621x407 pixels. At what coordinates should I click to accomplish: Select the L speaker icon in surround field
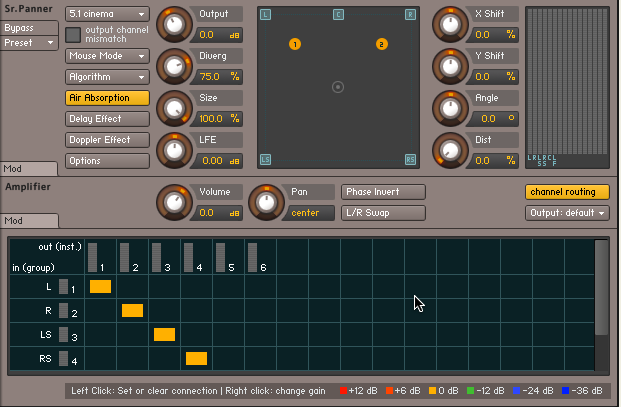[x=265, y=15]
